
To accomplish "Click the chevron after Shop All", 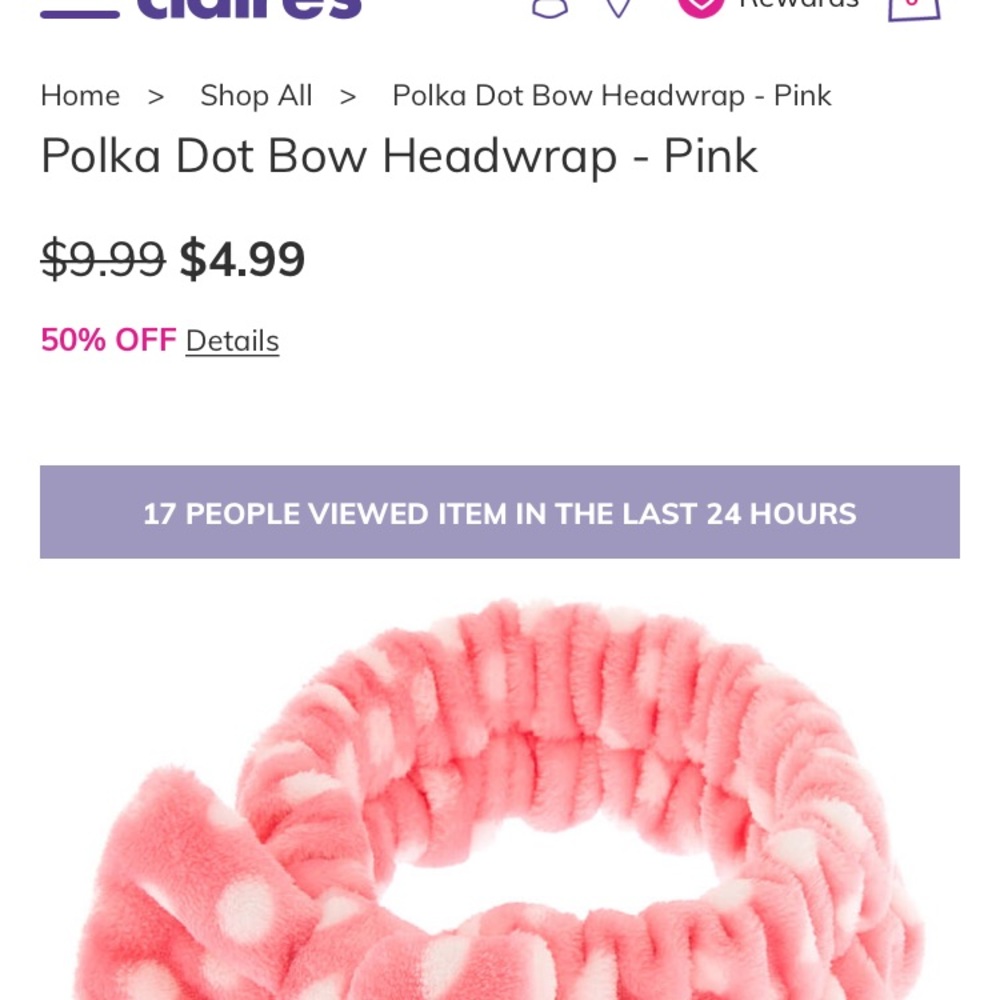I will (348, 98).
